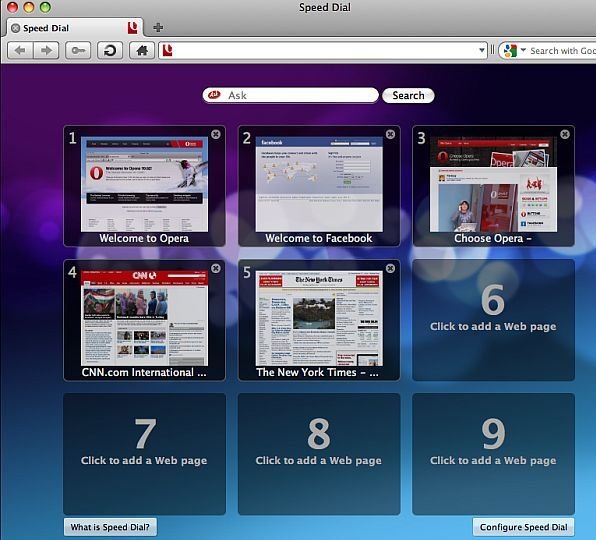Close the window with the red button
This screenshot has height=540, width=596.
tap(13, 7)
